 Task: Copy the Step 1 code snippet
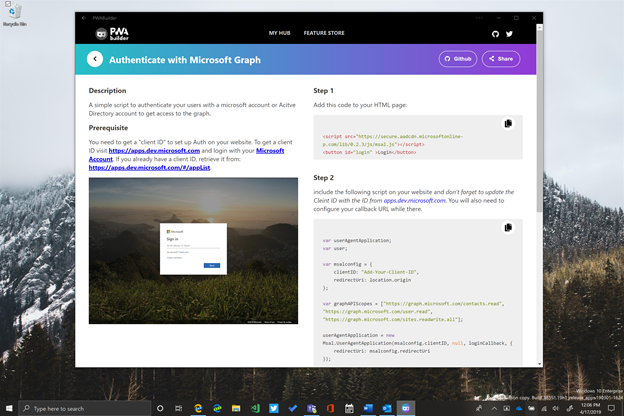508,123
